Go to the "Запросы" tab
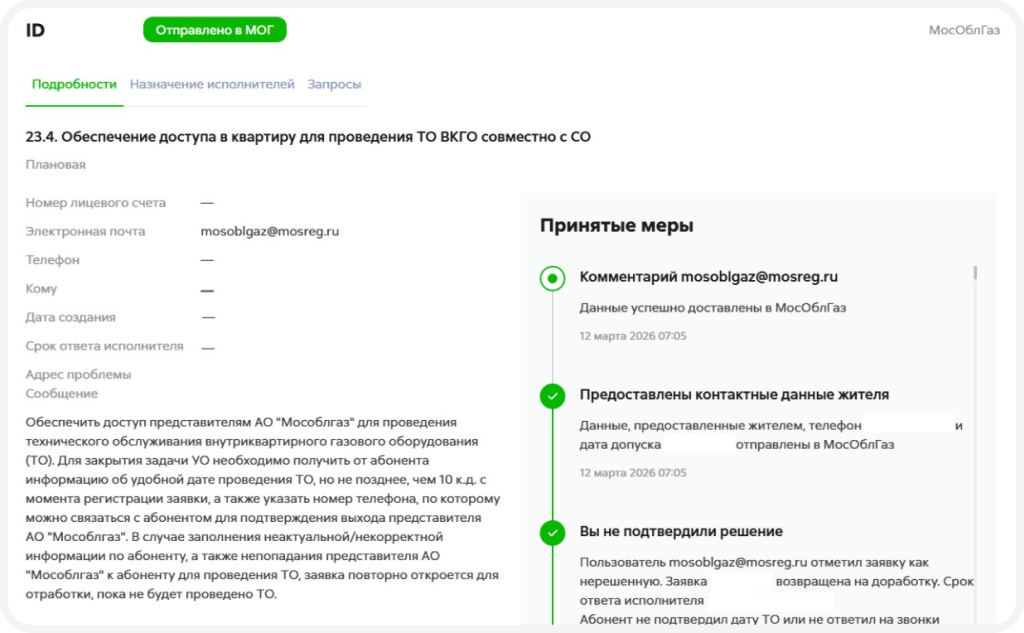Screen dimensions: 1024x633 coord(334,85)
